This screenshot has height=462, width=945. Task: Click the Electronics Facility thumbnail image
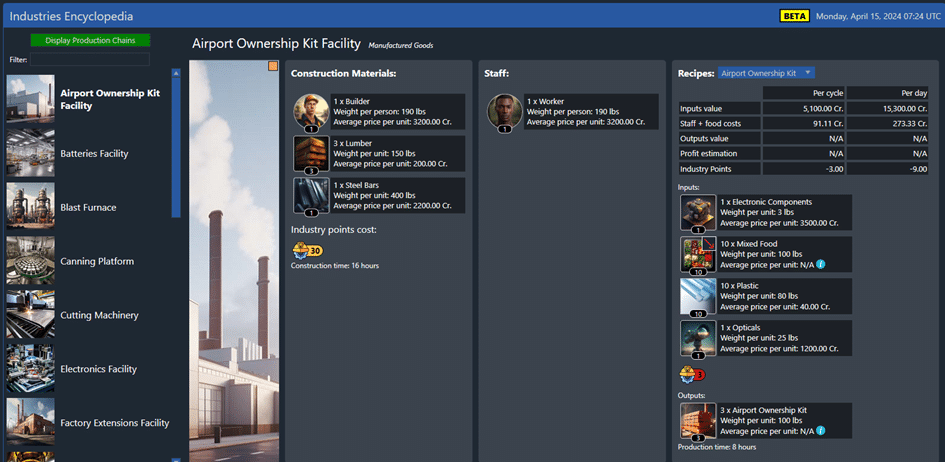[x=31, y=369]
